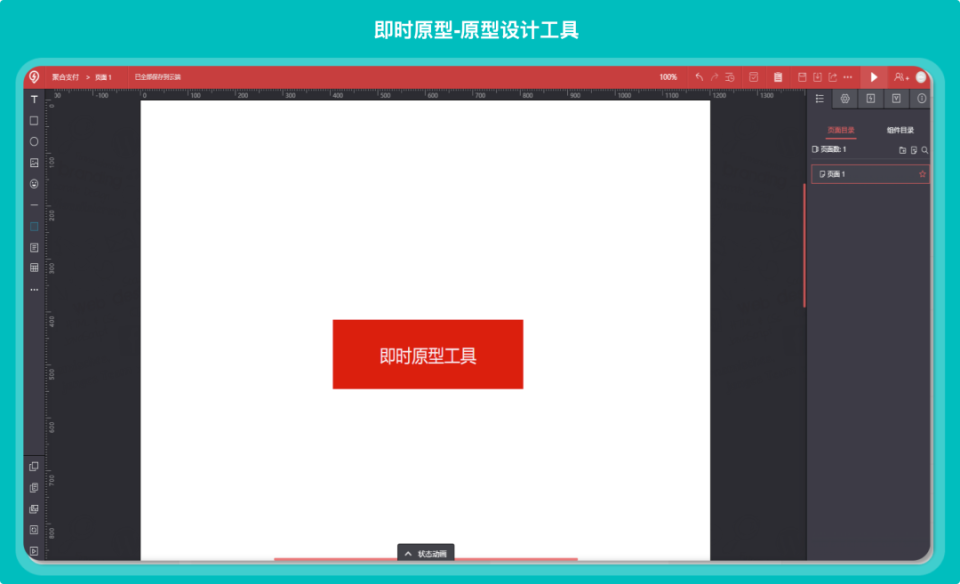Open the hexagon settings panel tab
Viewport: 960px width, 584px height.
click(845, 99)
